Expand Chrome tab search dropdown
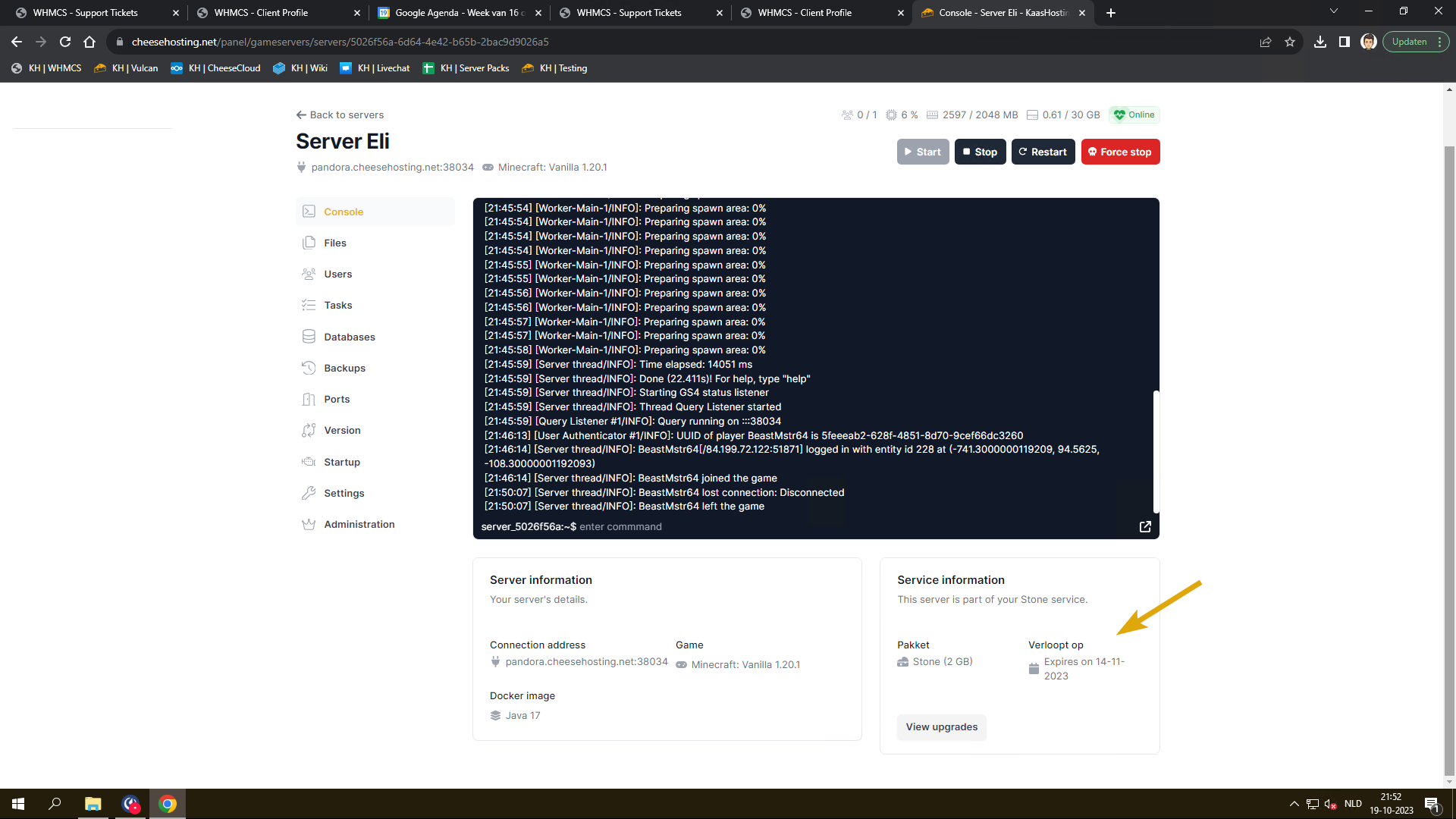This screenshot has width=1456, height=819. pyautogui.click(x=1333, y=11)
